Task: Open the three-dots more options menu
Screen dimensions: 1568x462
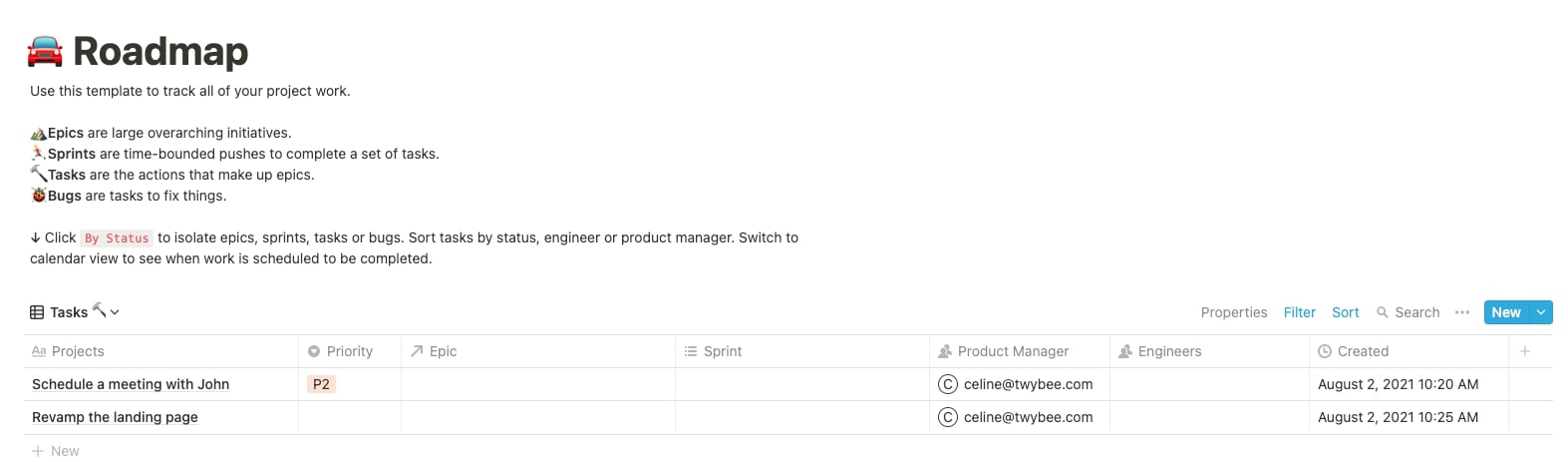Action: tap(1462, 312)
